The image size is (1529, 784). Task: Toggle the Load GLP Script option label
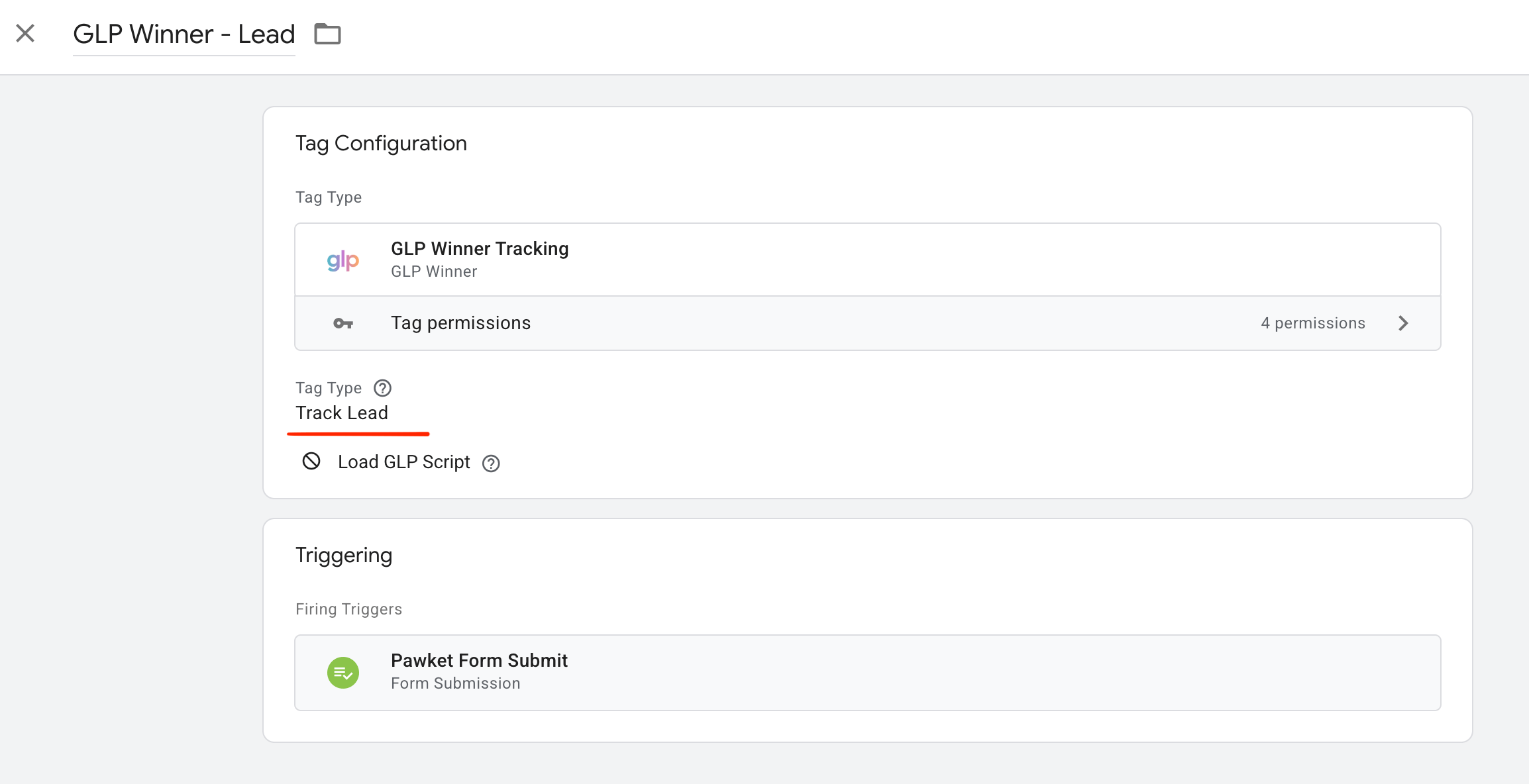403,462
